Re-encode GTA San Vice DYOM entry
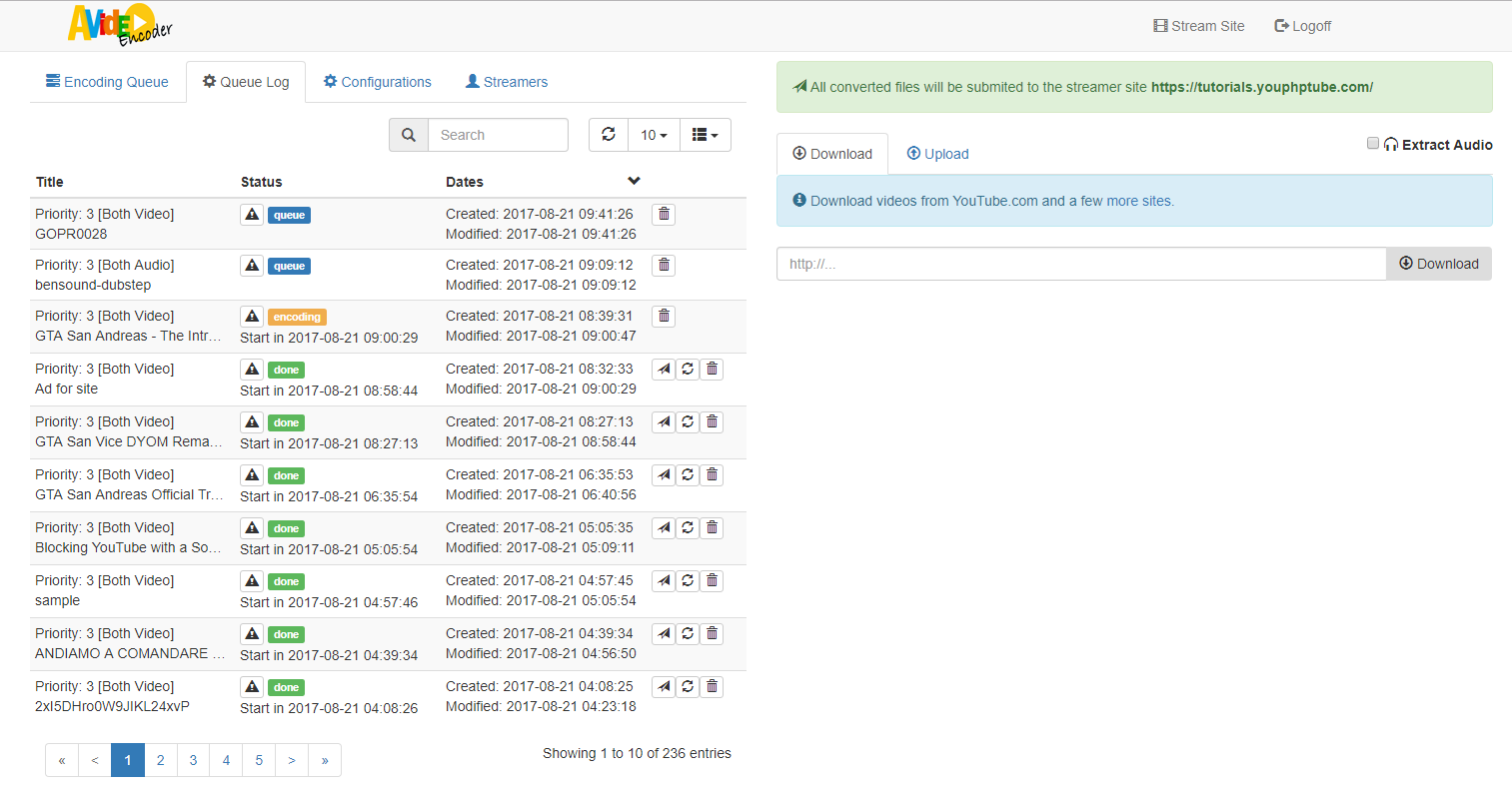This screenshot has width=1512, height=792. [688, 421]
